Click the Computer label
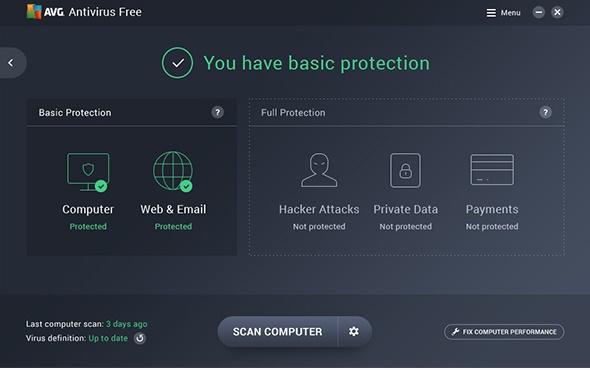590x370 pixels. pyautogui.click(x=88, y=209)
